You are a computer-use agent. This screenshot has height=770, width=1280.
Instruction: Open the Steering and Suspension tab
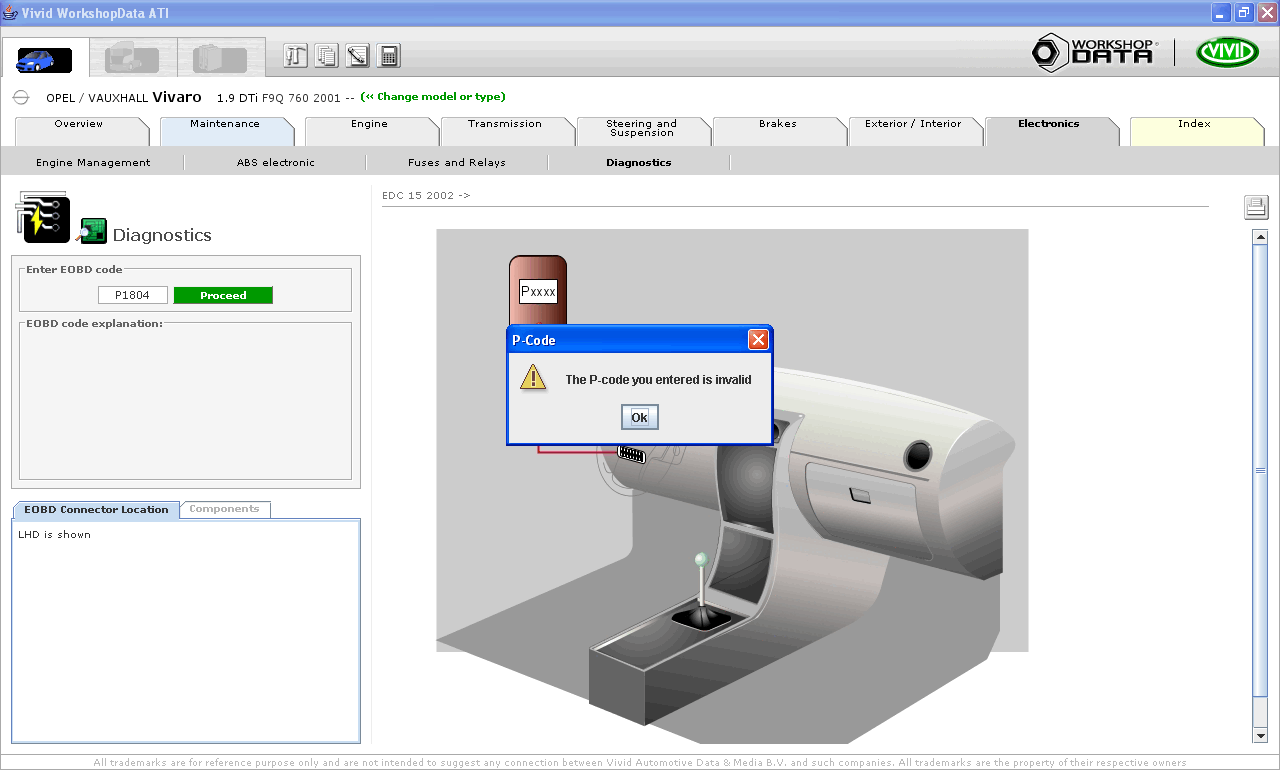[642, 131]
